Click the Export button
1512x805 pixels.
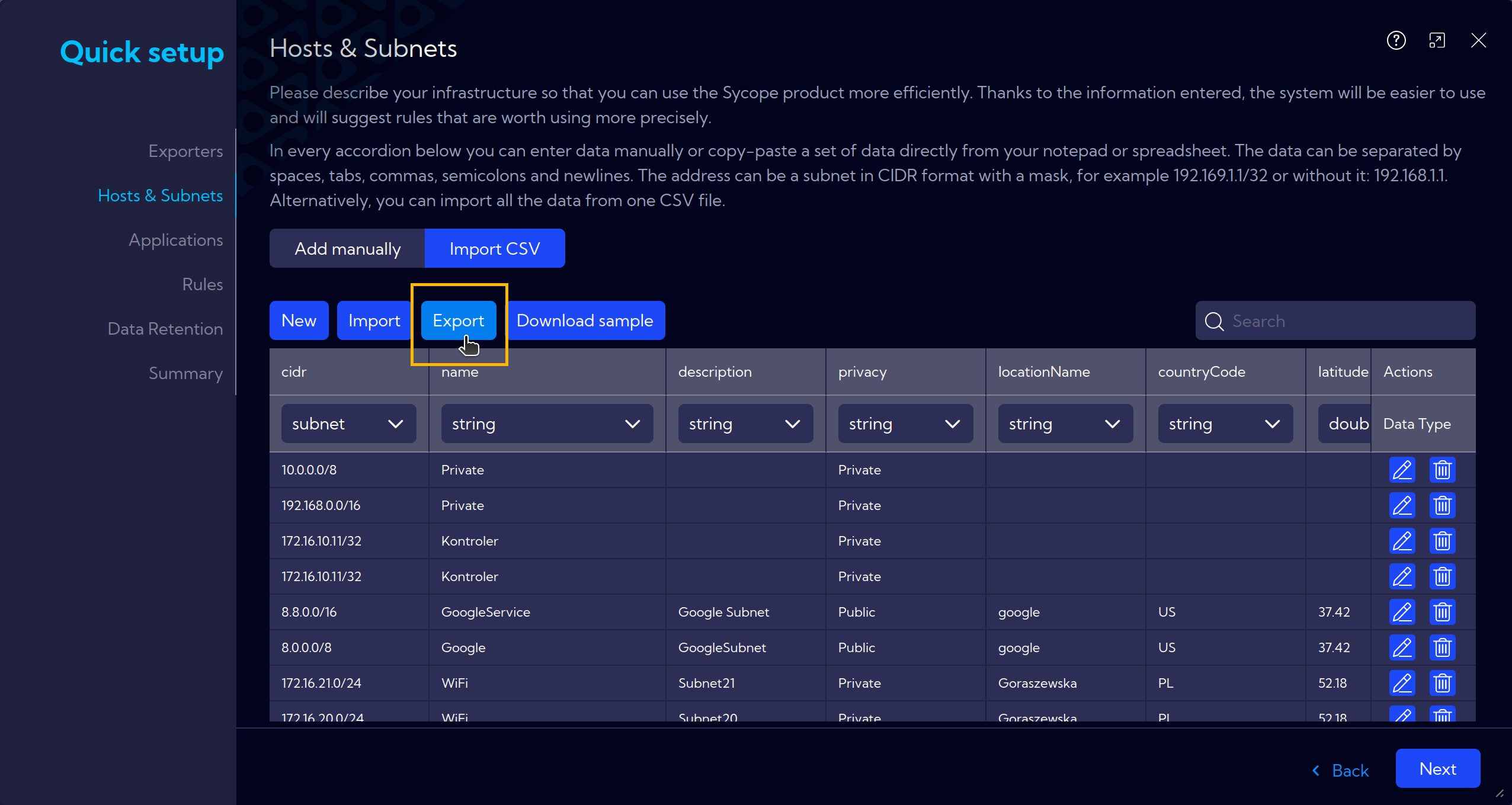(x=458, y=320)
